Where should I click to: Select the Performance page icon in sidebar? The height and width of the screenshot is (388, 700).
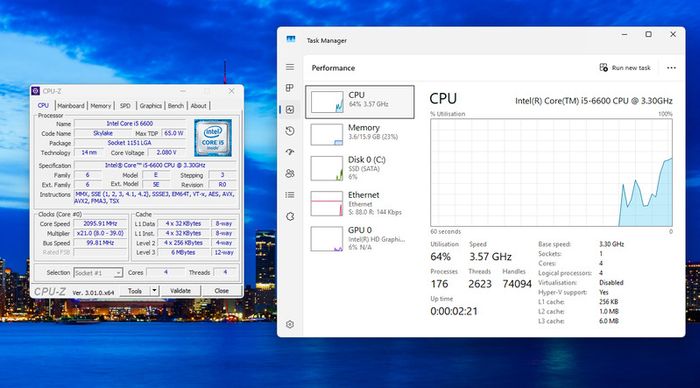[x=290, y=109]
